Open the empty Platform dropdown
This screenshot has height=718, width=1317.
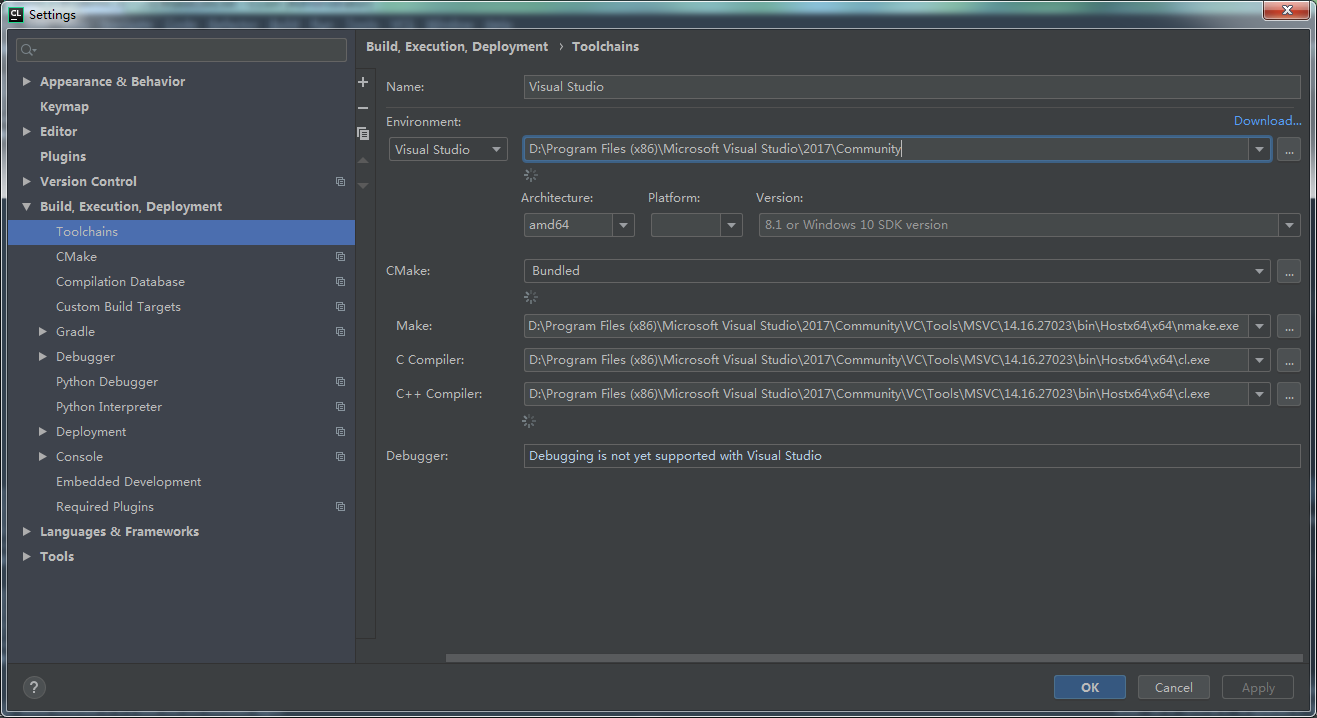pos(729,225)
